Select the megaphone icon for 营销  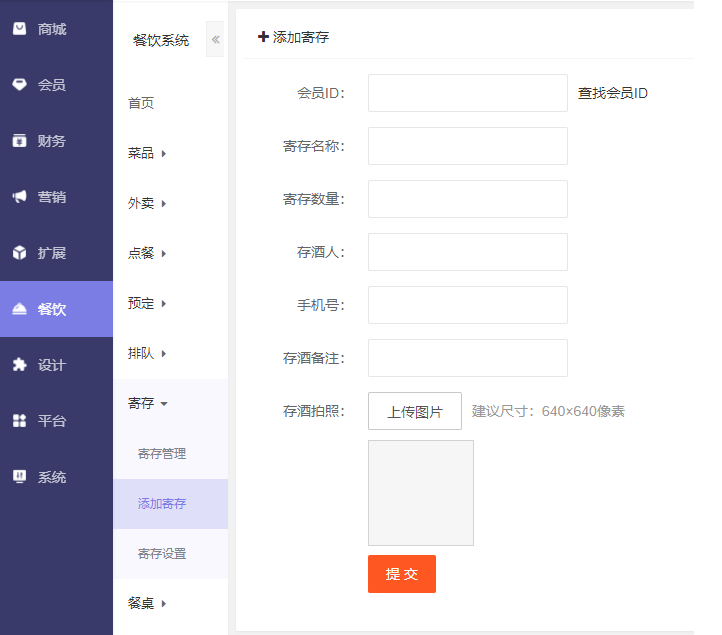click(x=19, y=197)
